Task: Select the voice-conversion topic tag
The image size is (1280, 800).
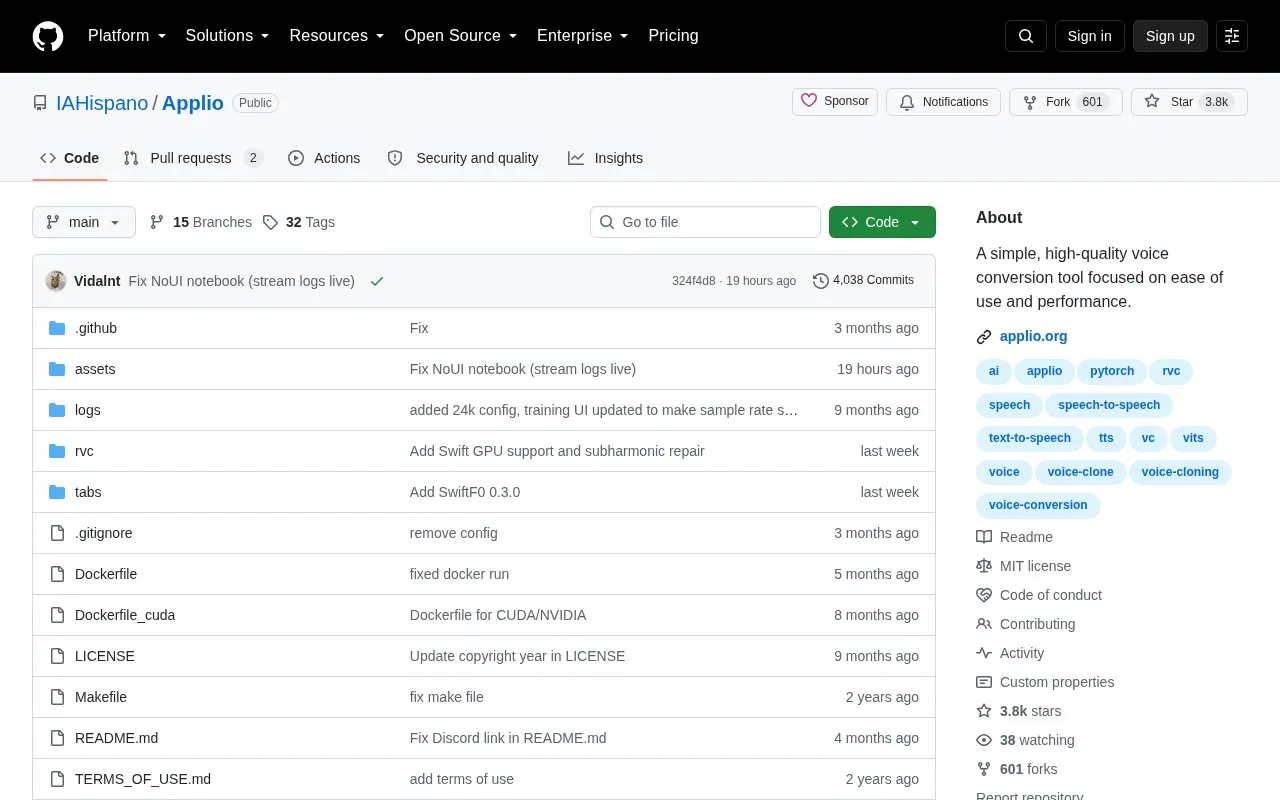Action: [1038, 505]
